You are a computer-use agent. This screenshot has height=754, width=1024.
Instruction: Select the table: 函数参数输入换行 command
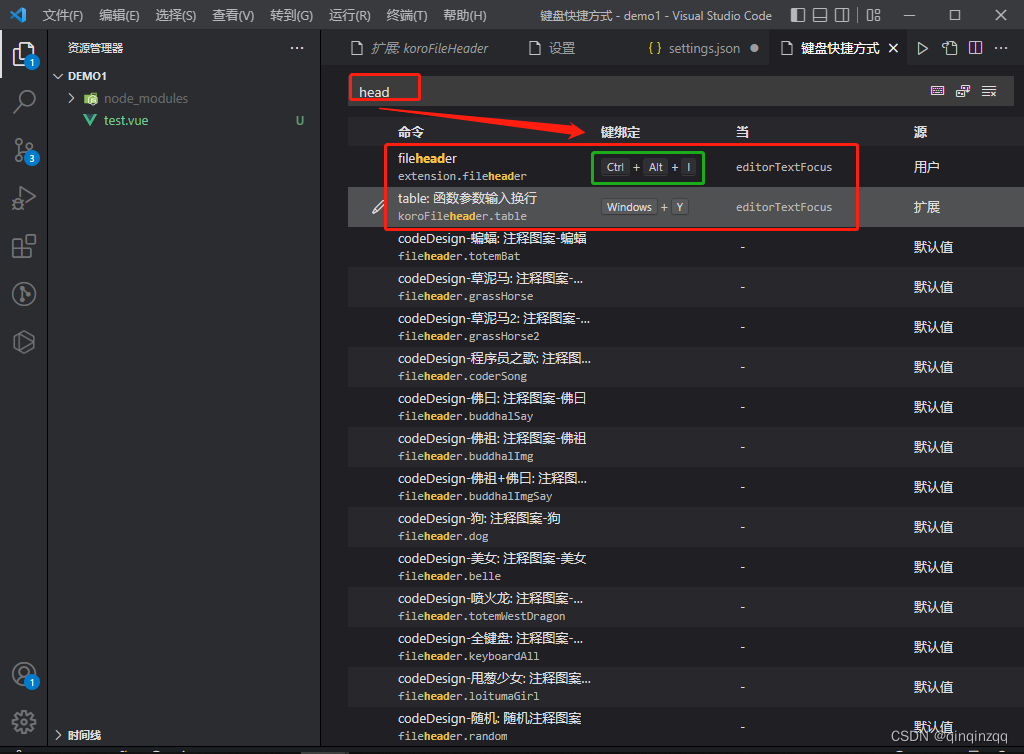[686, 207]
